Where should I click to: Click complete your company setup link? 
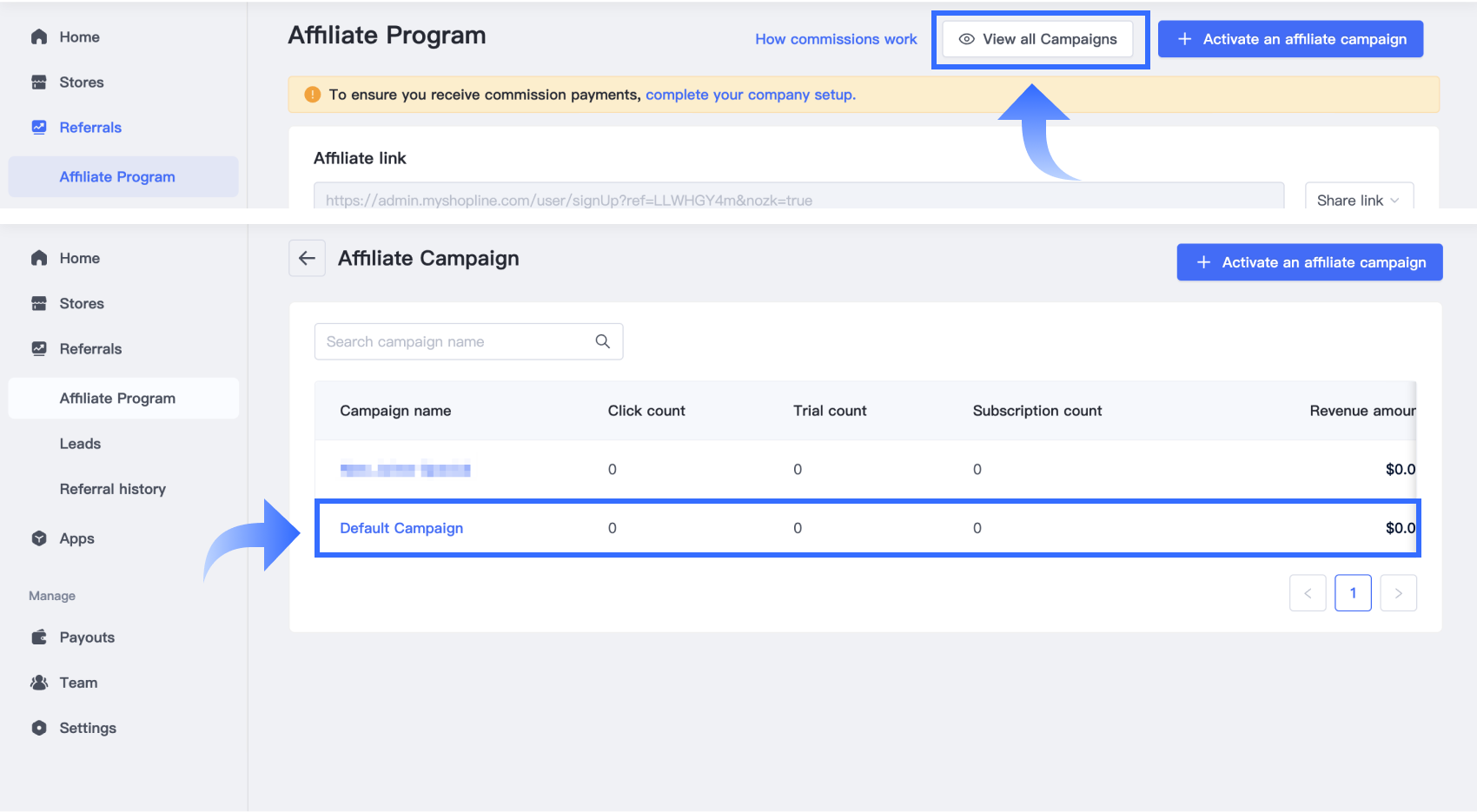(x=750, y=95)
